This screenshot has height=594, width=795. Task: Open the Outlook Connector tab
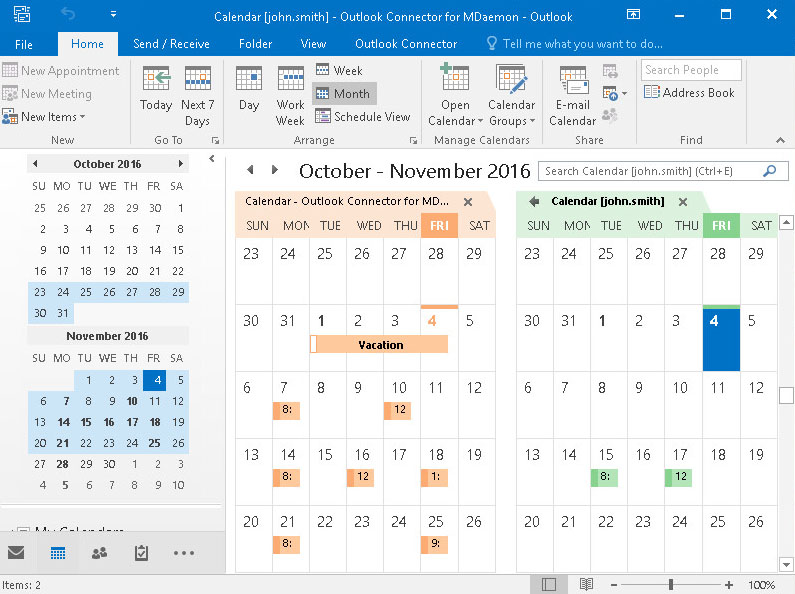(x=406, y=44)
